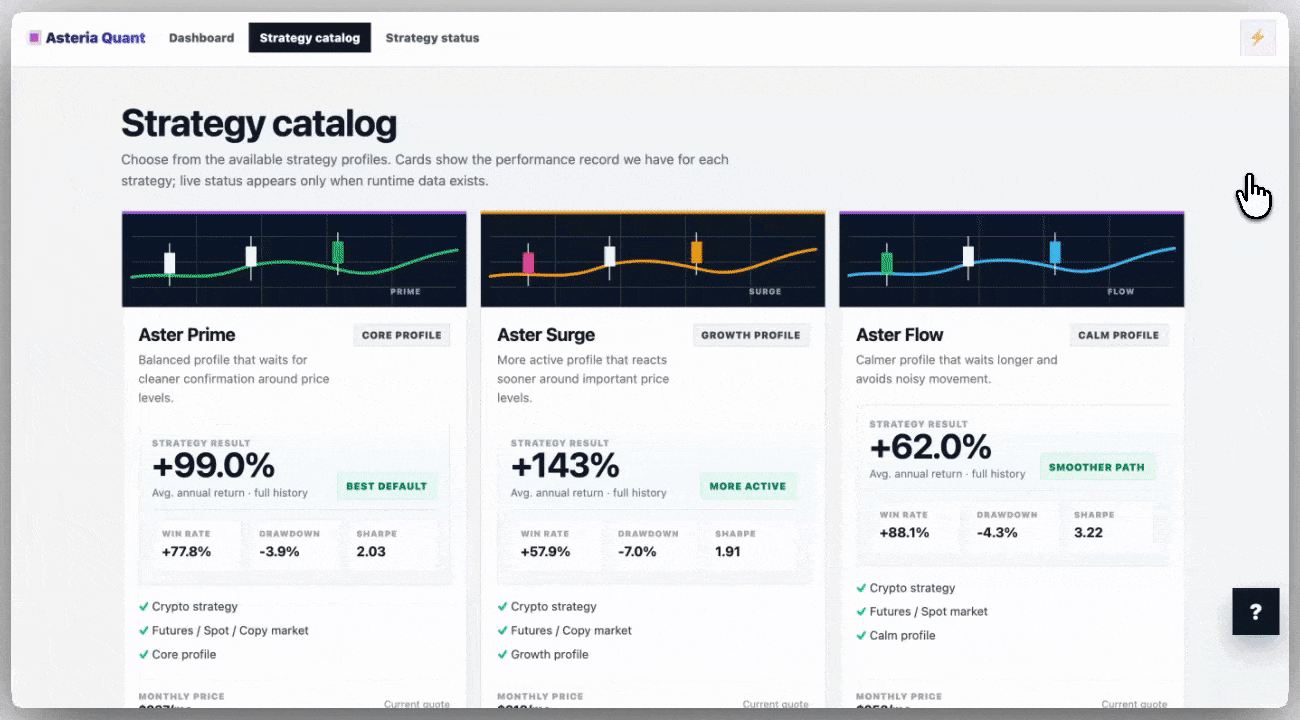Click the Core profile feature line
The image size is (1300, 720).
(x=184, y=655)
